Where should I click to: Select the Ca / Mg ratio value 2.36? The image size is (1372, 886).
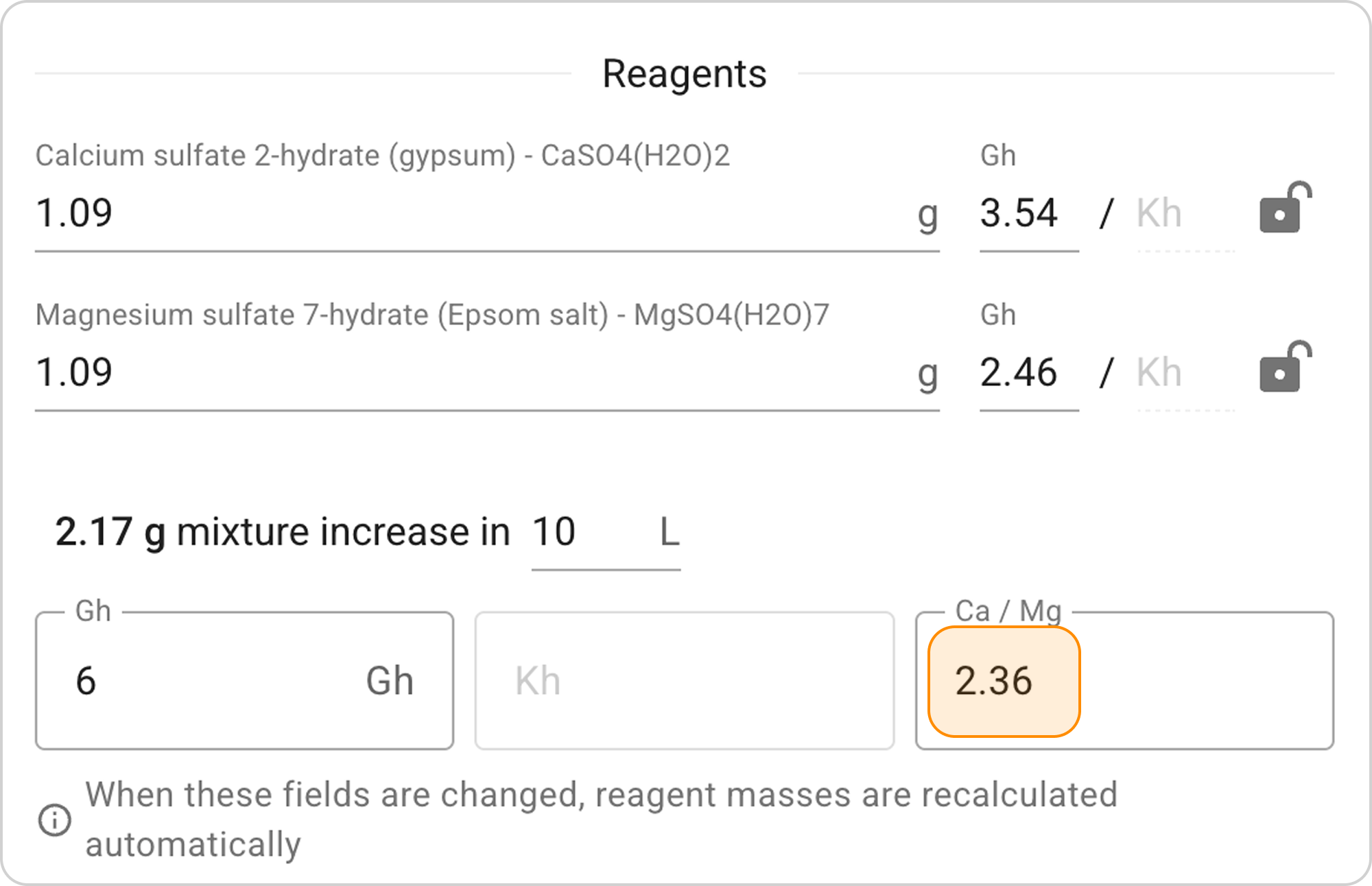pos(1003,681)
